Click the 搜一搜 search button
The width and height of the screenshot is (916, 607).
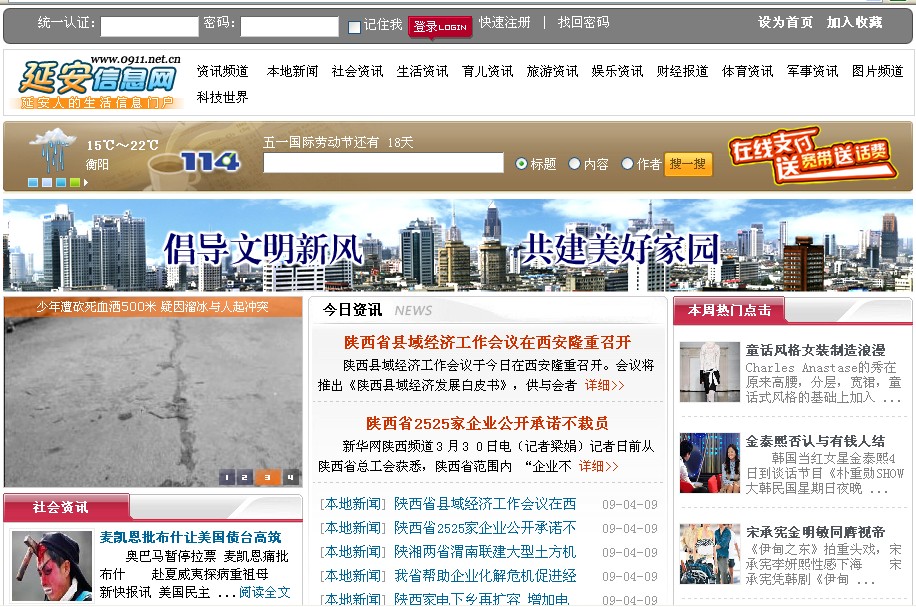coord(688,164)
